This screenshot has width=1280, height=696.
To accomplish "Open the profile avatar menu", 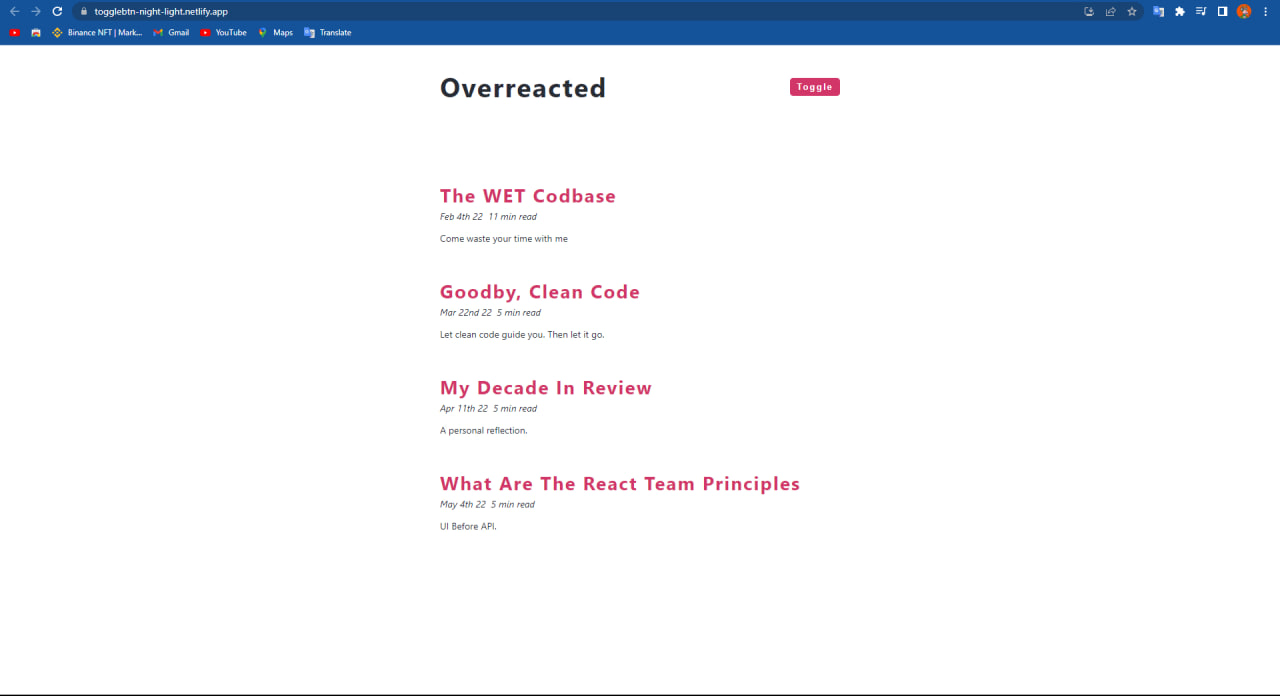I will click(x=1244, y=11).
